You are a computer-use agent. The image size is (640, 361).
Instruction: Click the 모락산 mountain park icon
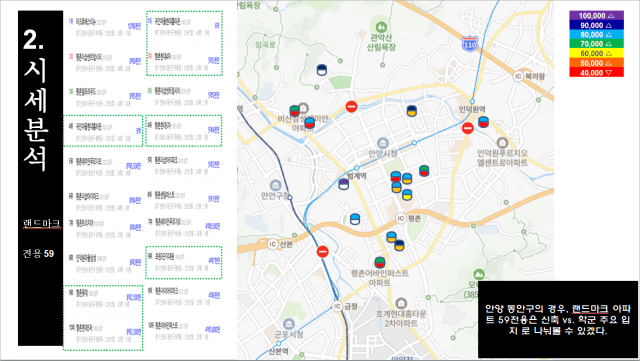point(479,274)
